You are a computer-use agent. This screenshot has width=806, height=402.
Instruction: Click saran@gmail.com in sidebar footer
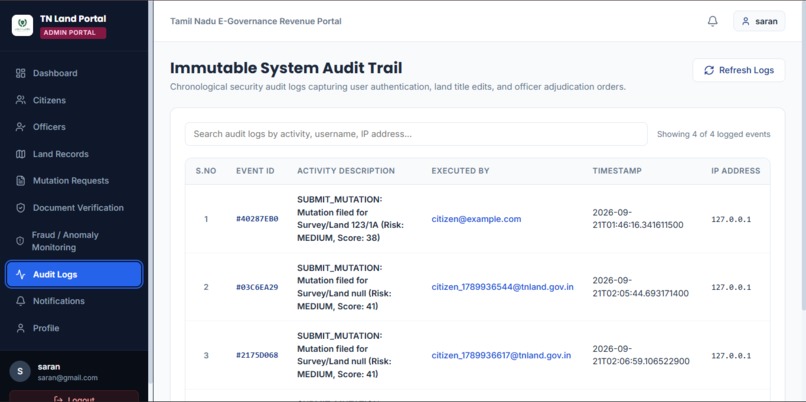(67, 378)
